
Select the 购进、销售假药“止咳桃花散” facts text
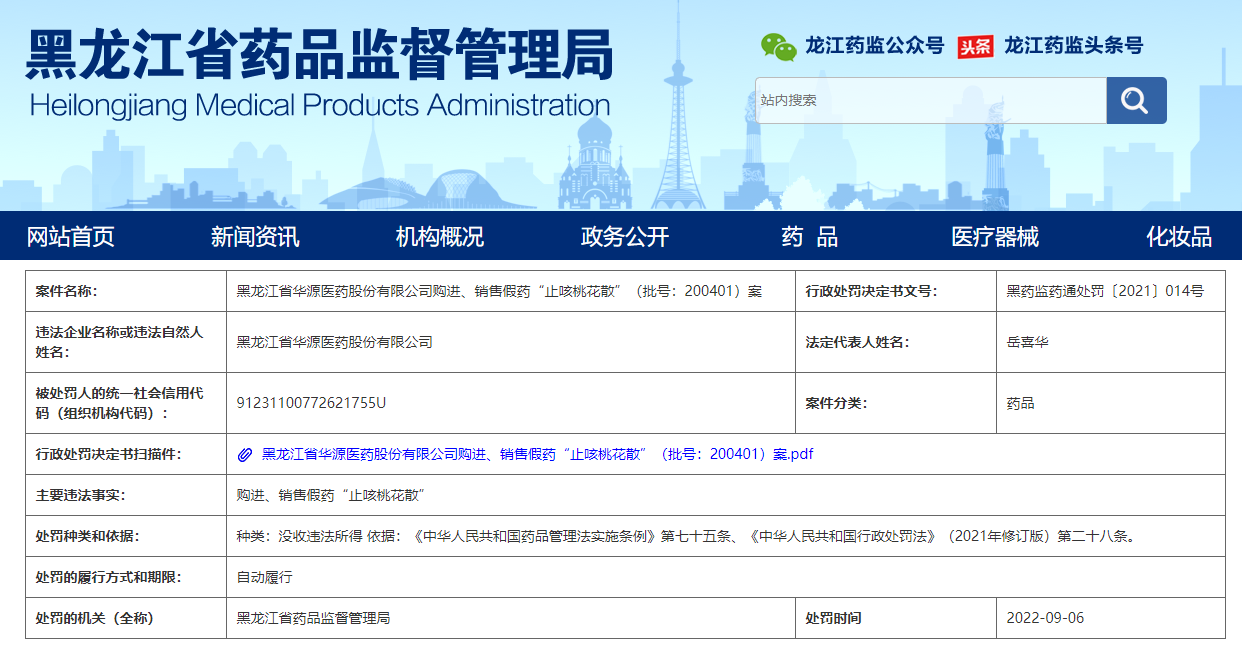coord(332,495)
